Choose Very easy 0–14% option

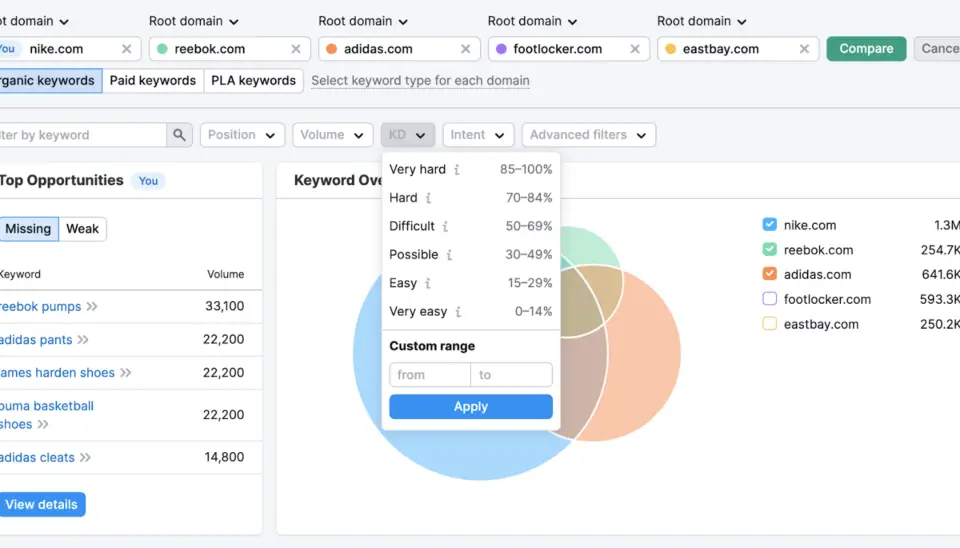tap(471, 312)
